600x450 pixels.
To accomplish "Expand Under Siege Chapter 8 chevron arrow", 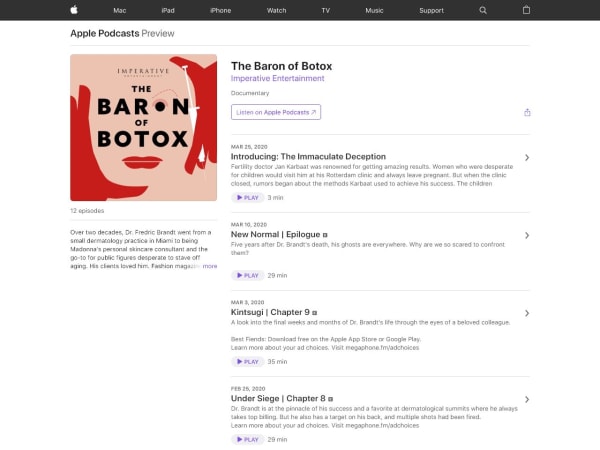I will pos(527,399).
